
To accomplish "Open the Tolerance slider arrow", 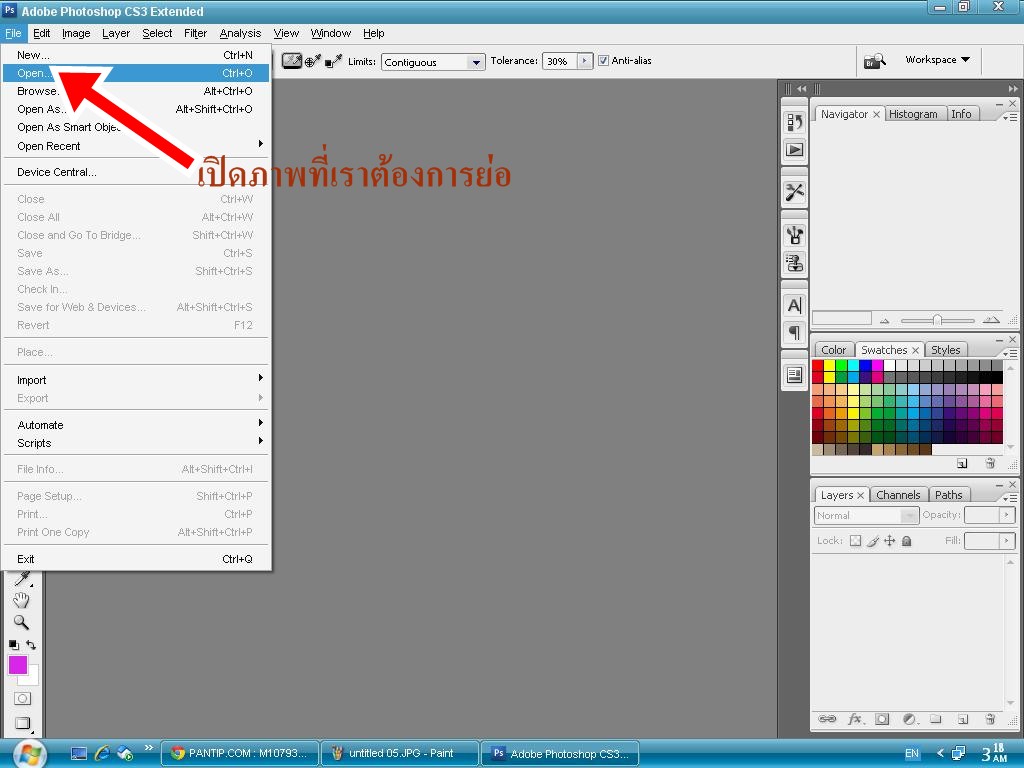I will pos(584,61).
